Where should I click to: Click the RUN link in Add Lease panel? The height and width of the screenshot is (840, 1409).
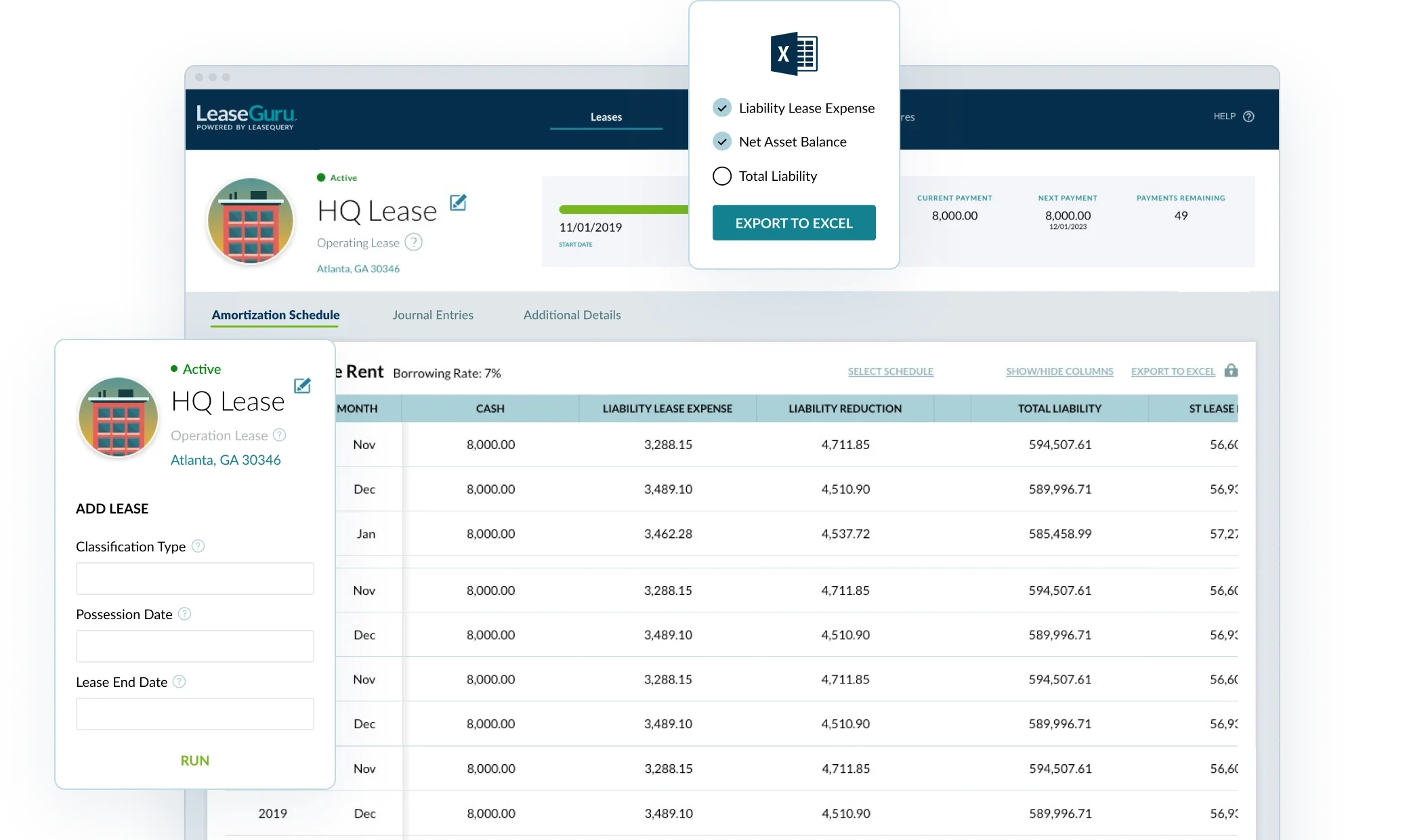(x=194, y=760)
